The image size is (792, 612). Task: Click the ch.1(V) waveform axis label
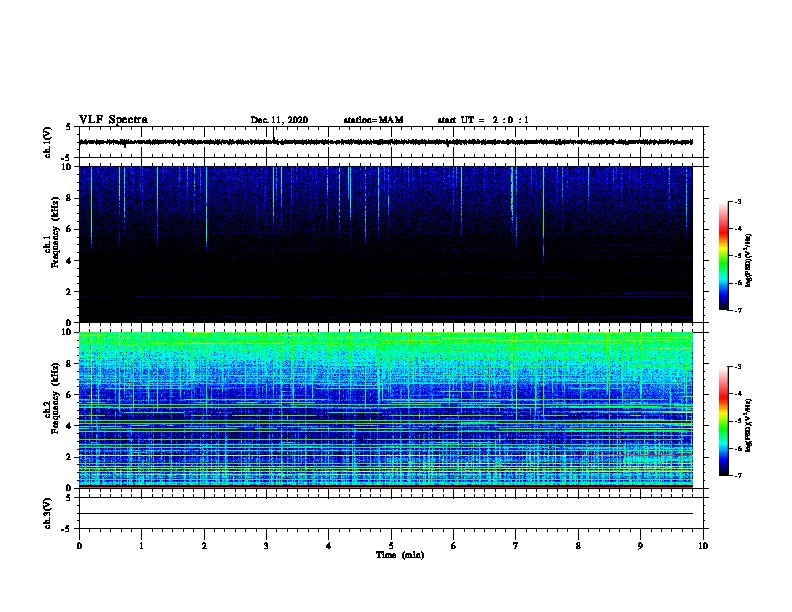(47, 142)
